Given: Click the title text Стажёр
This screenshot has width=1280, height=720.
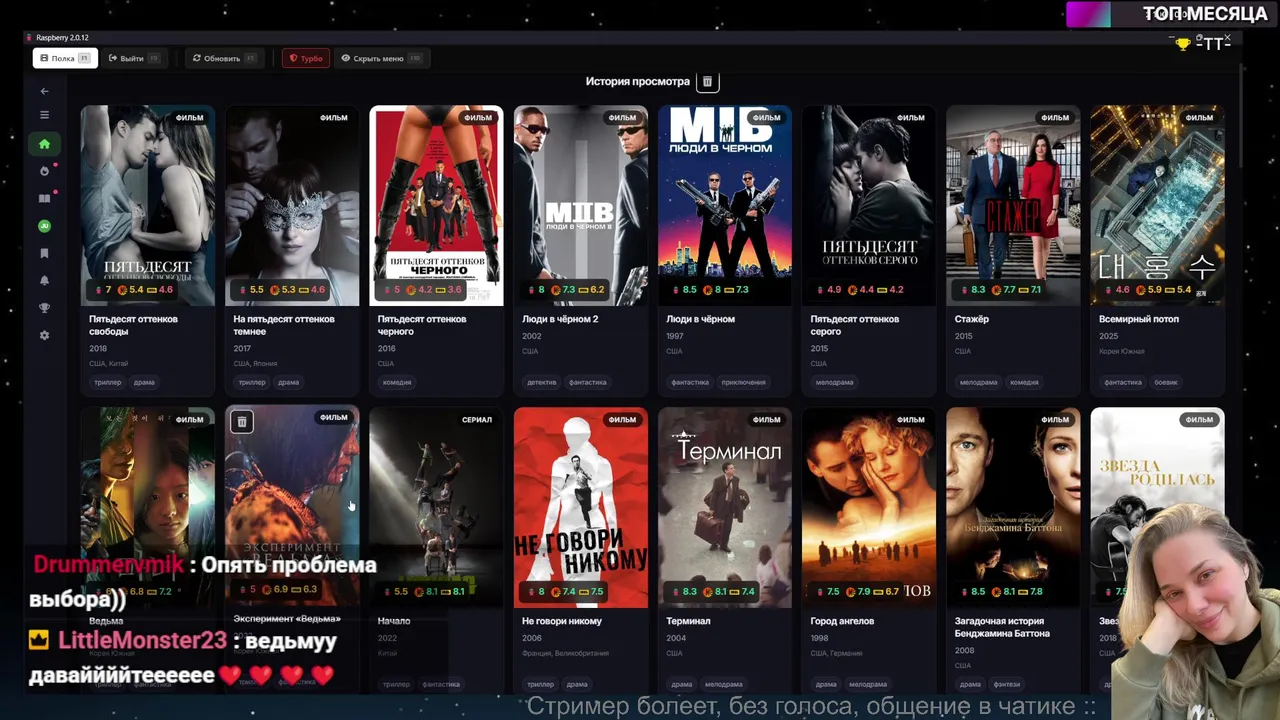Looking at the screenshot, I should tap(971, 319).
